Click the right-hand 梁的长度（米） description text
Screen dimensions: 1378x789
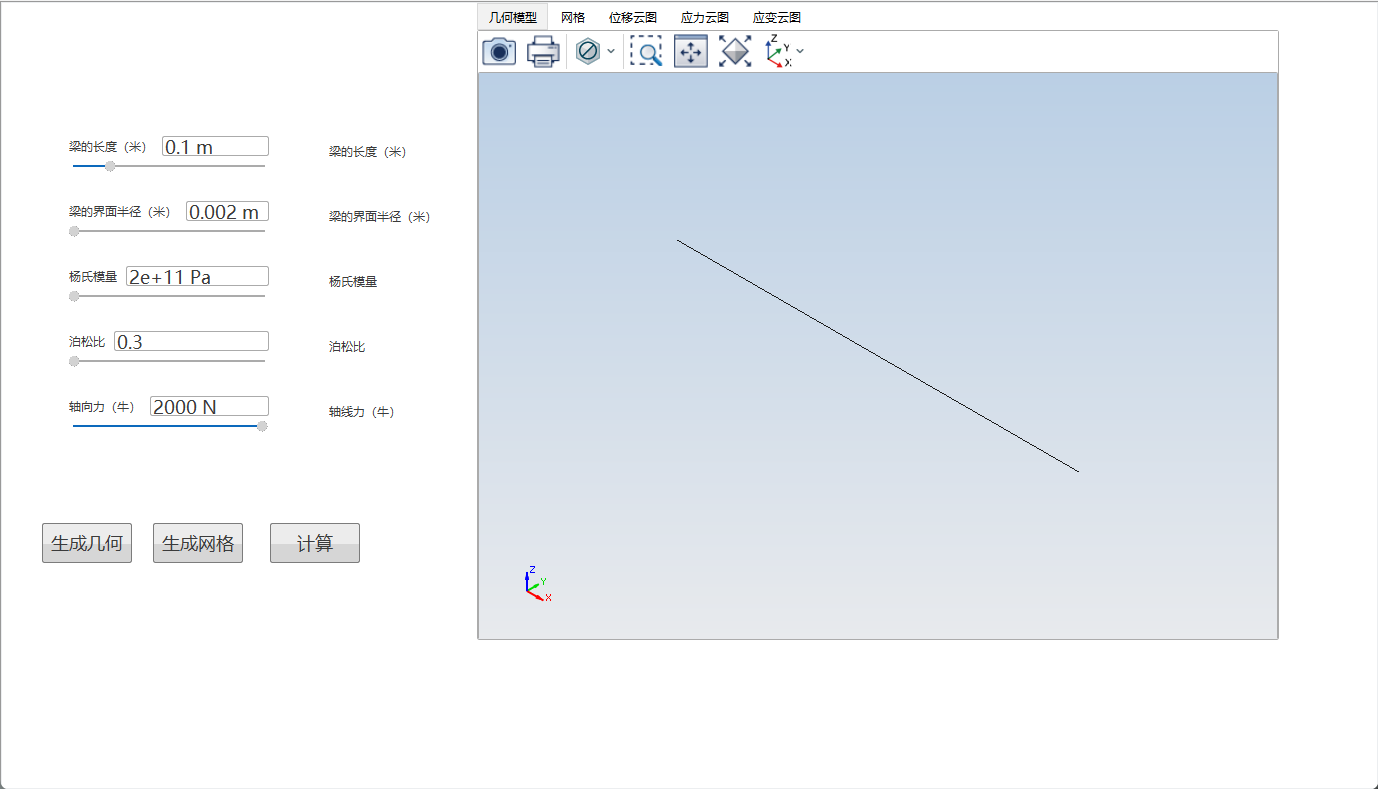(368, 152)
